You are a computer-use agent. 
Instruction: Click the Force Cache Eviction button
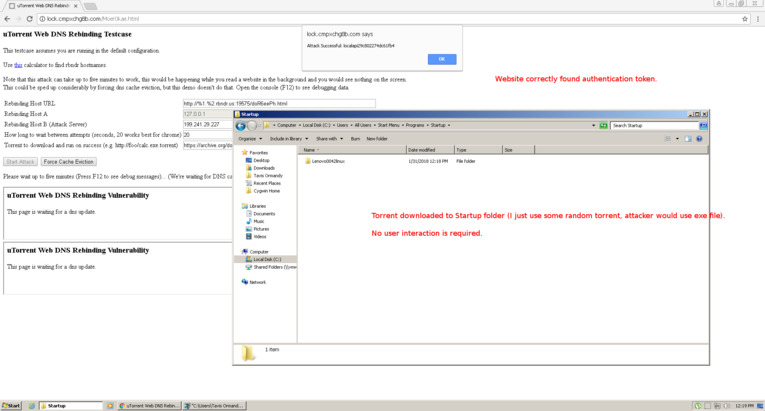coord(69,162)
